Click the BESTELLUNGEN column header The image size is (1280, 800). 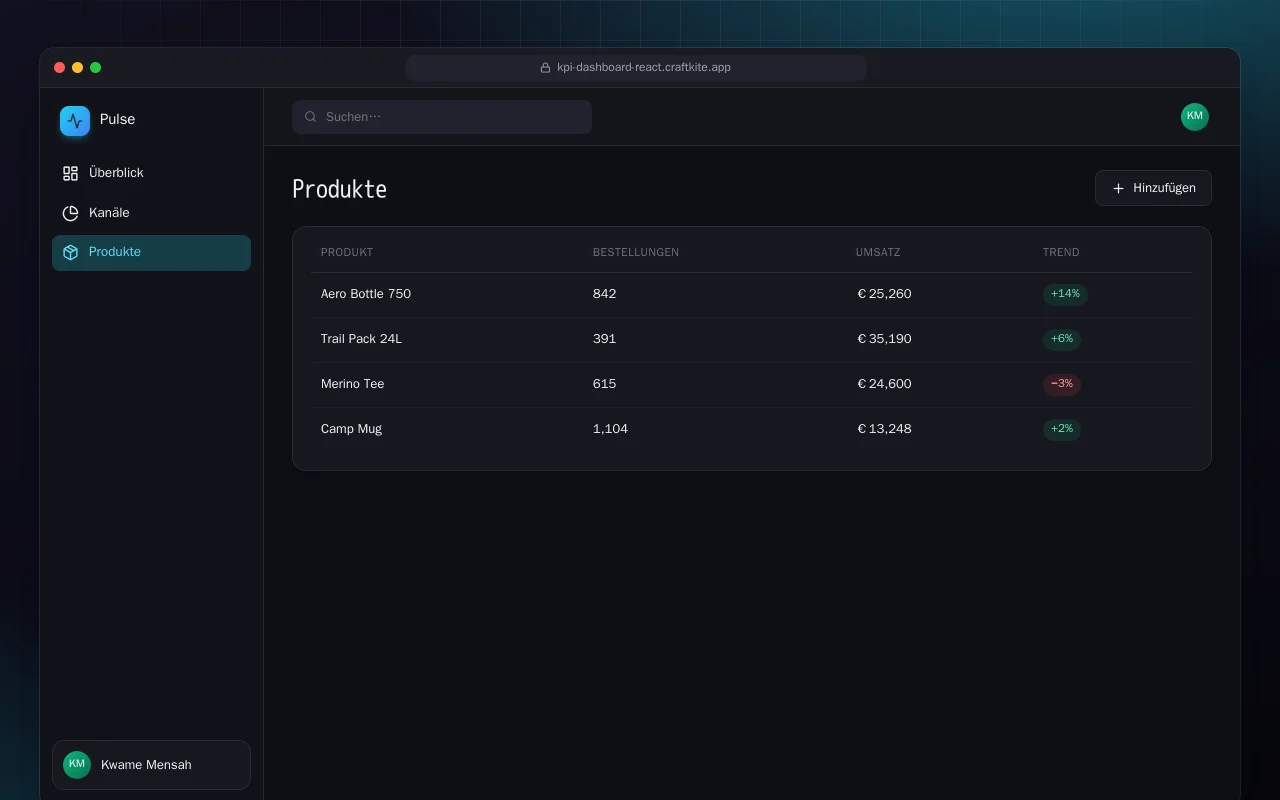(x=636, y=252)
